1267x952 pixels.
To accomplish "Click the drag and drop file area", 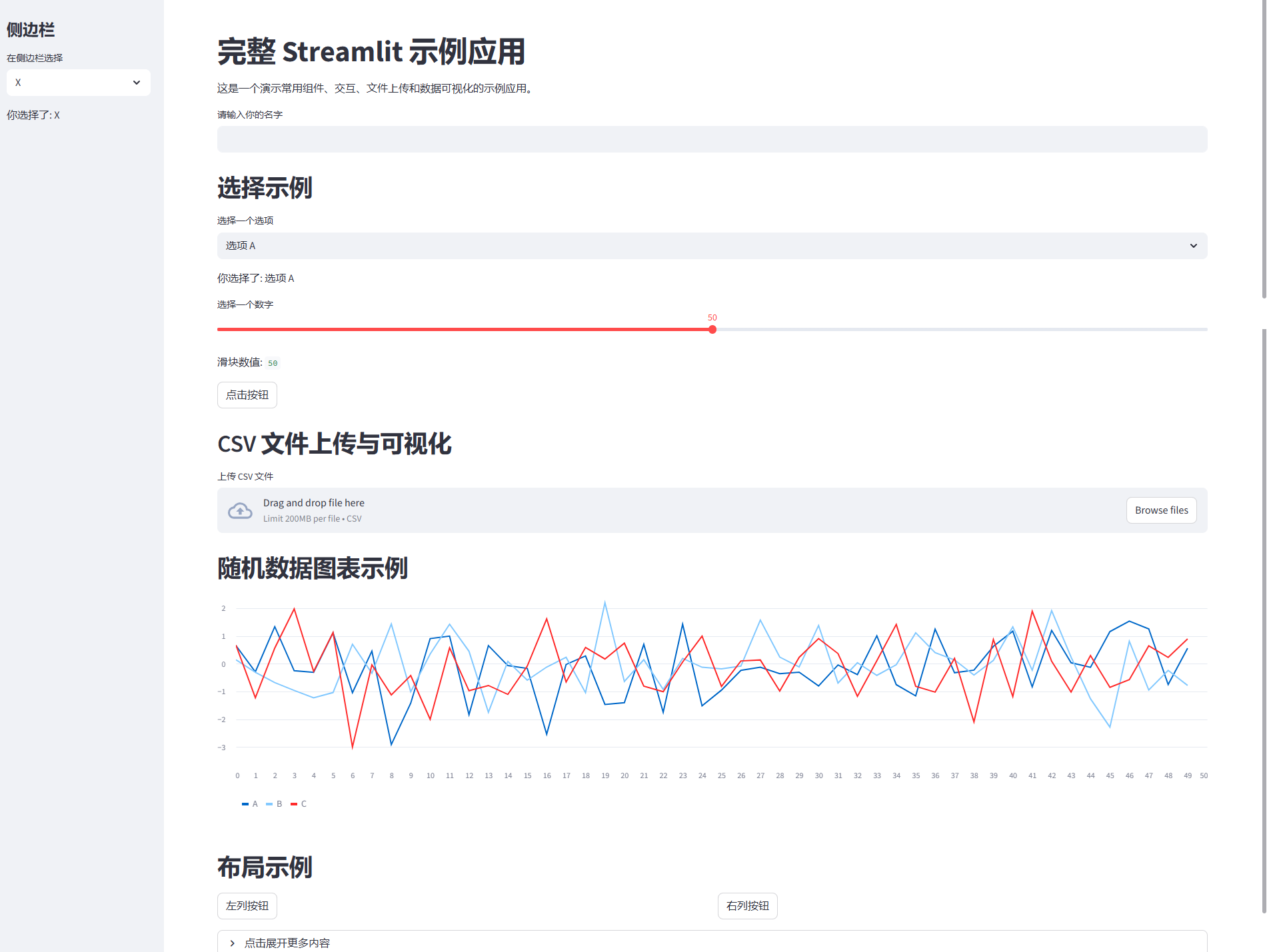I will click(712, 510).
